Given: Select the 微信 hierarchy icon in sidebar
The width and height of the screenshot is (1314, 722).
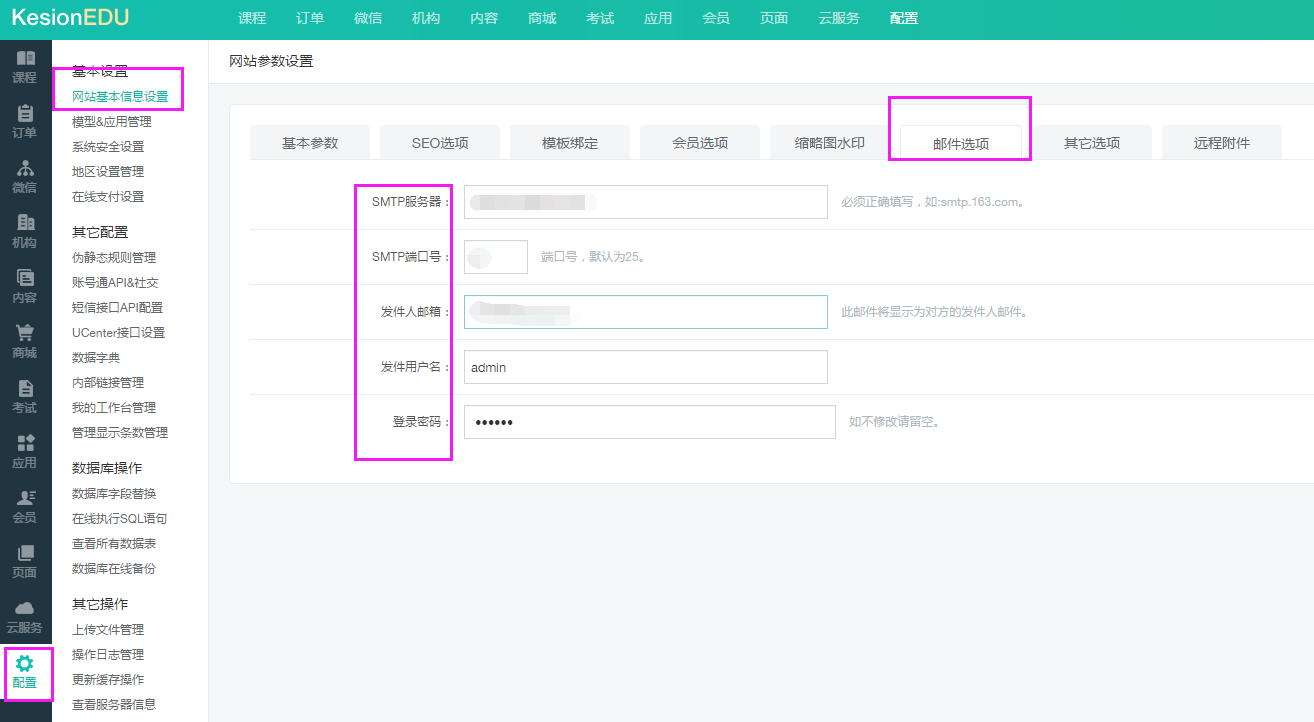Looking at the screenshot, I should click(x=26, y=169).
